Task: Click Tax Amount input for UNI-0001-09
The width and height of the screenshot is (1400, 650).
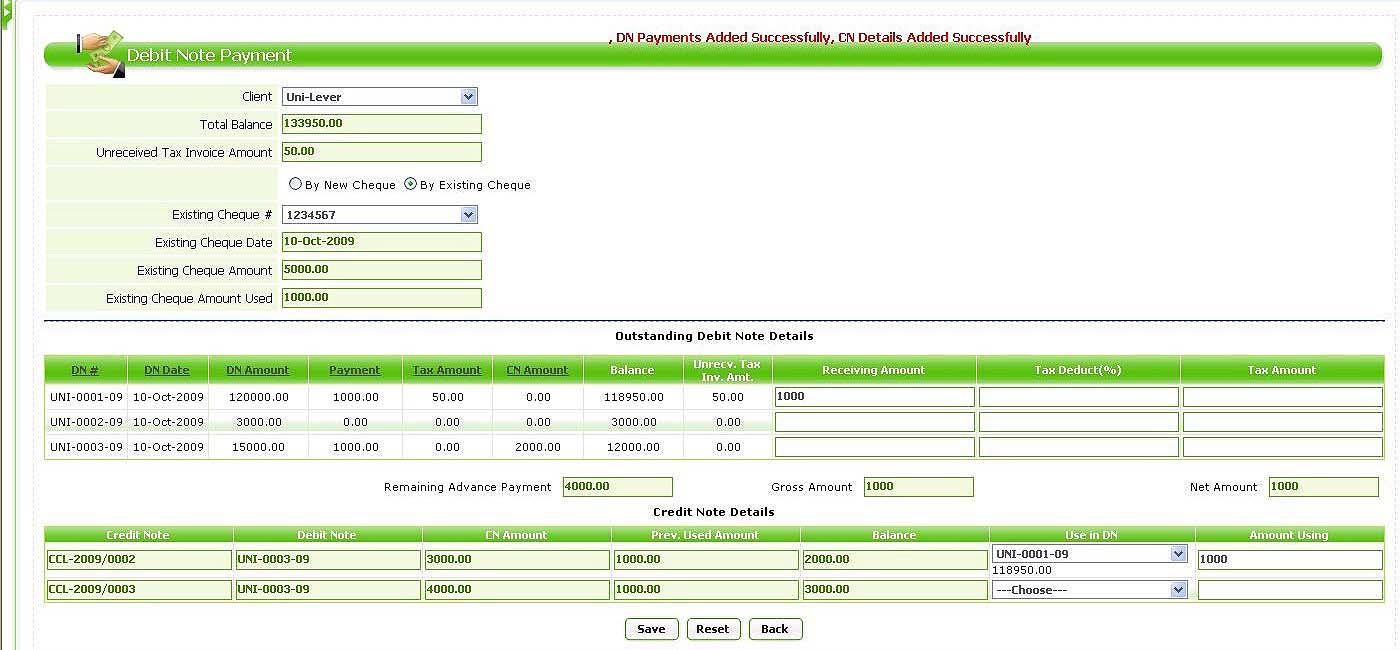Action: (1283, 397)
